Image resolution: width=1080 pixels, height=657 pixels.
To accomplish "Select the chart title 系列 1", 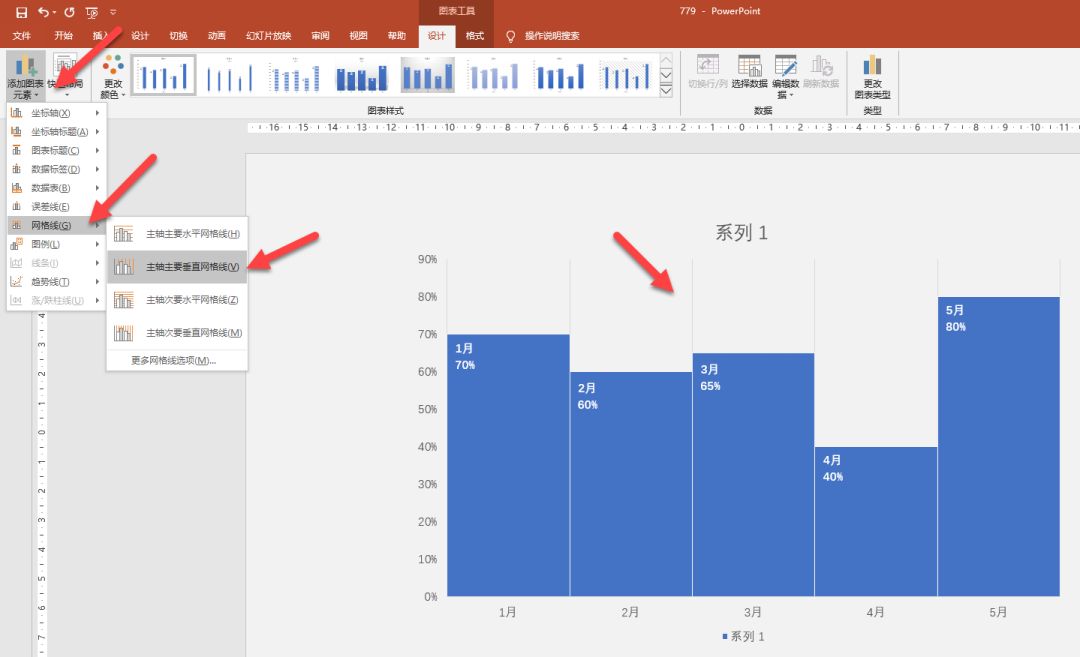I will 741,233.
